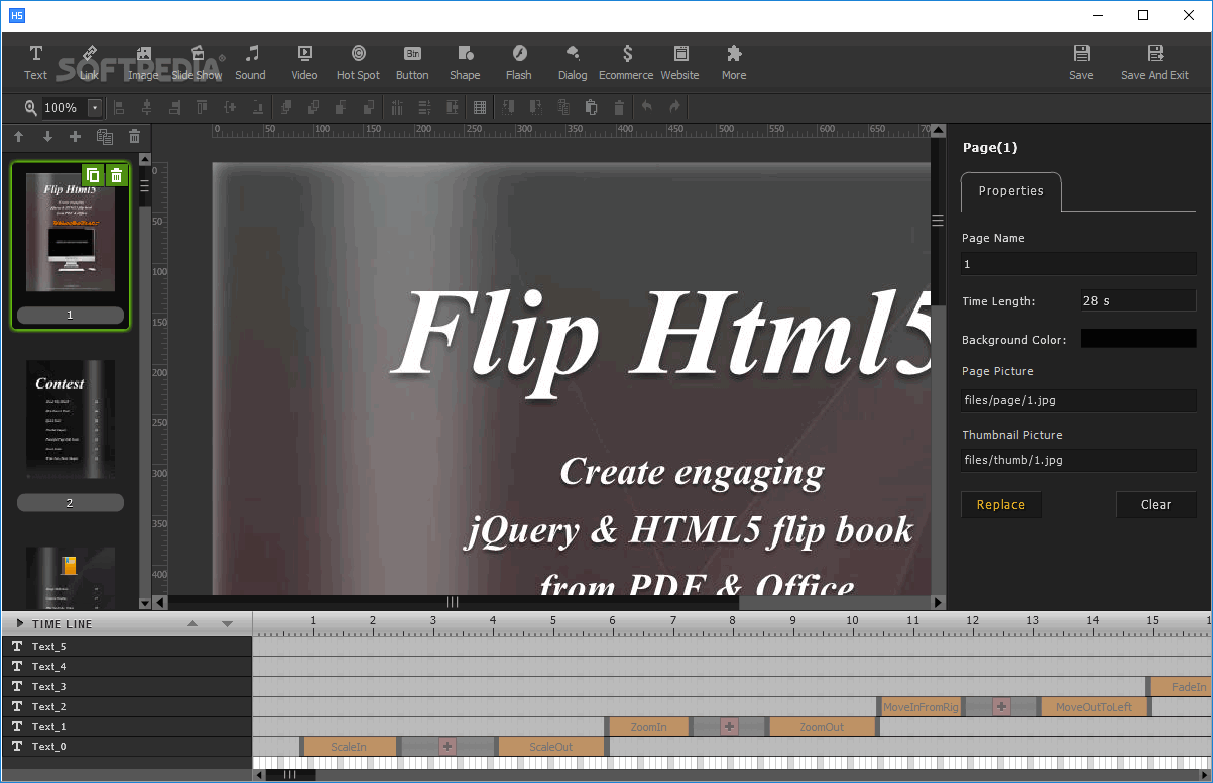Align objects to horizontal center

147,107
